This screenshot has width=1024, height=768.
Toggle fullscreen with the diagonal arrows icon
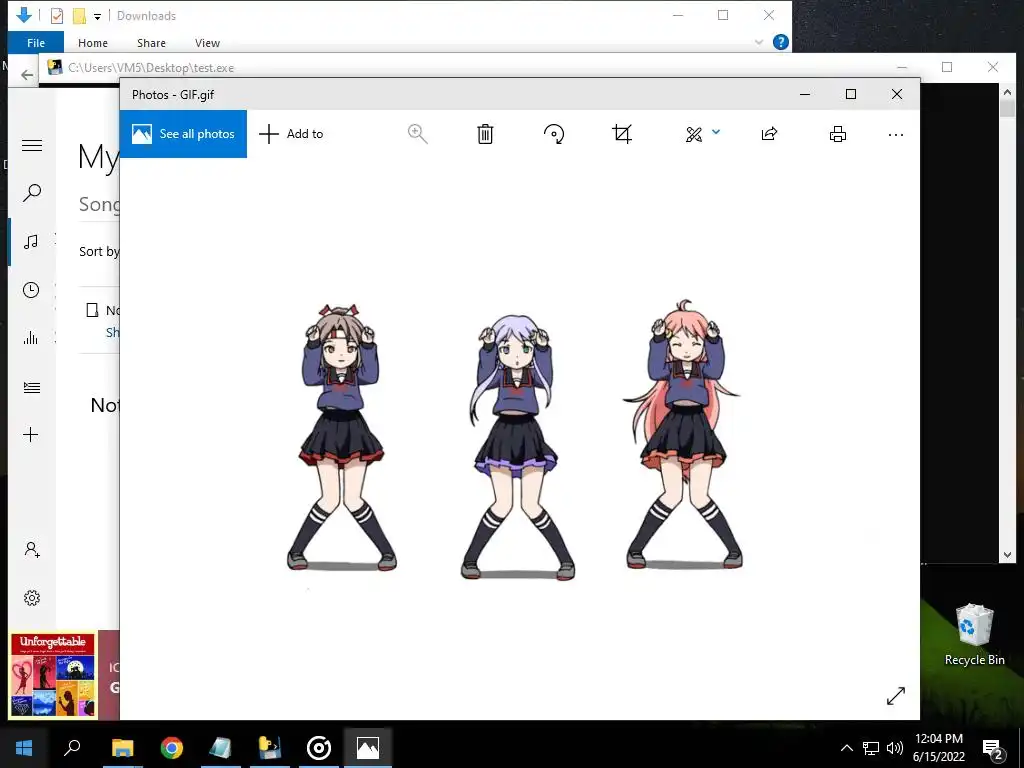(x=896, y=696)
